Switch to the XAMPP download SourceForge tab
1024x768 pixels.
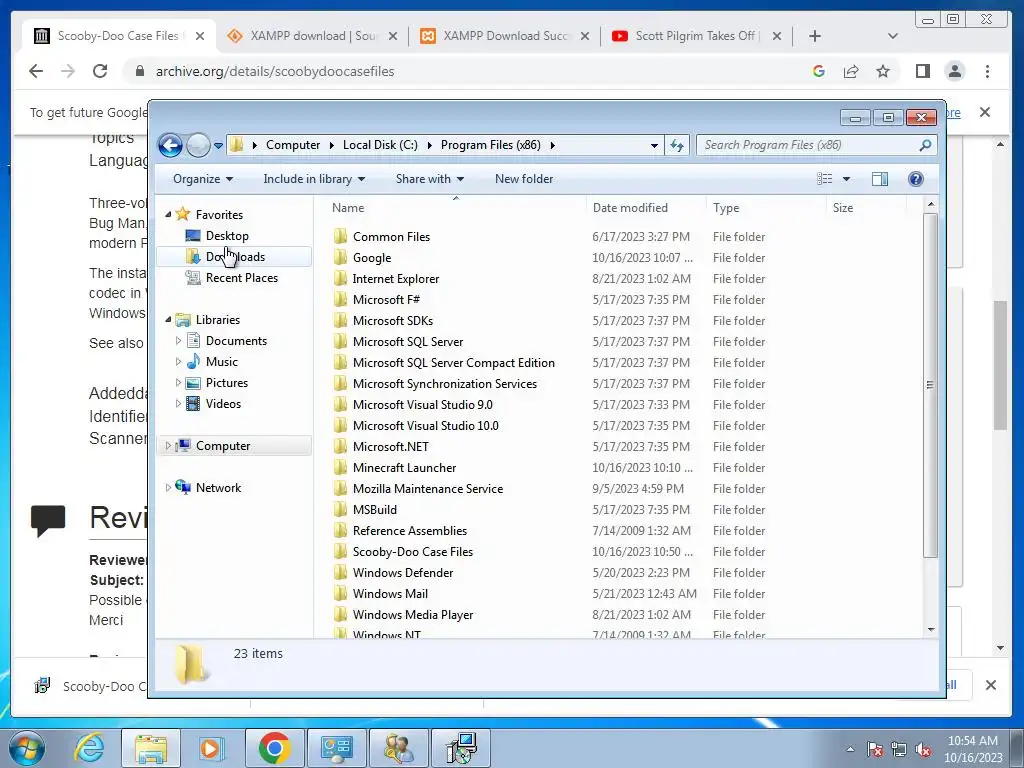click(312, 36)
